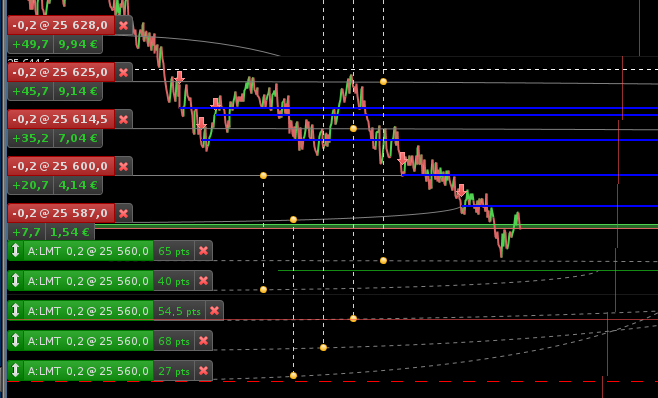
Task: Select the A:LMT order label beside 27 pts
Action: point(89,371)
